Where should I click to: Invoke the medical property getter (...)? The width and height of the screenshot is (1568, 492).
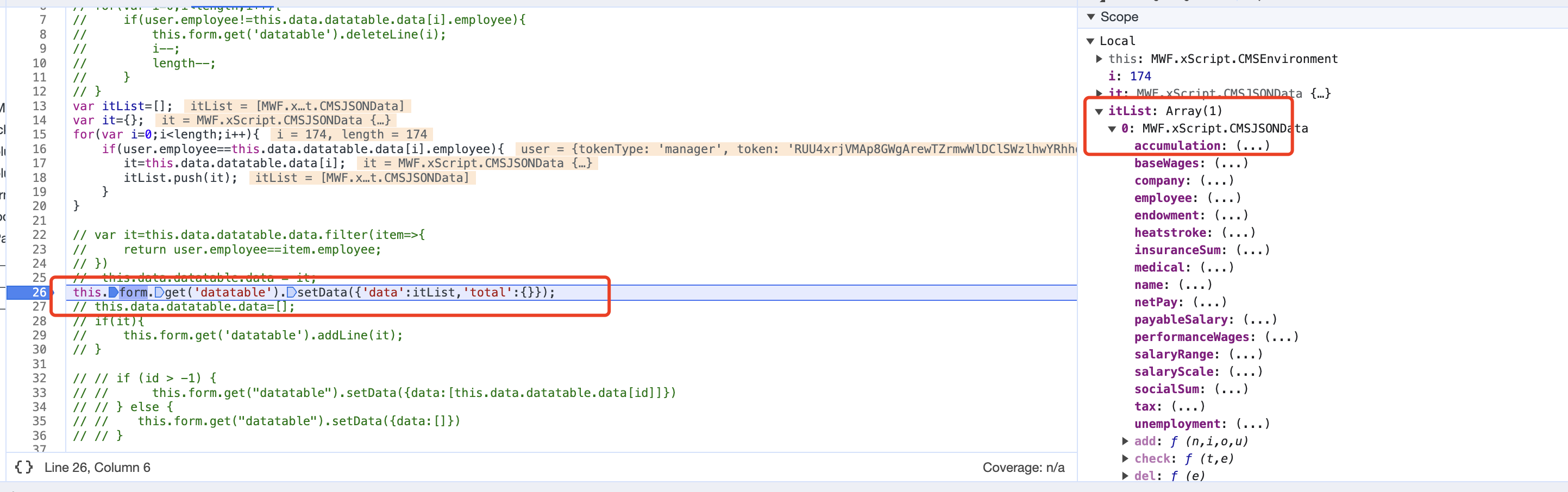pyautogui.click(x=1217, y=268)
